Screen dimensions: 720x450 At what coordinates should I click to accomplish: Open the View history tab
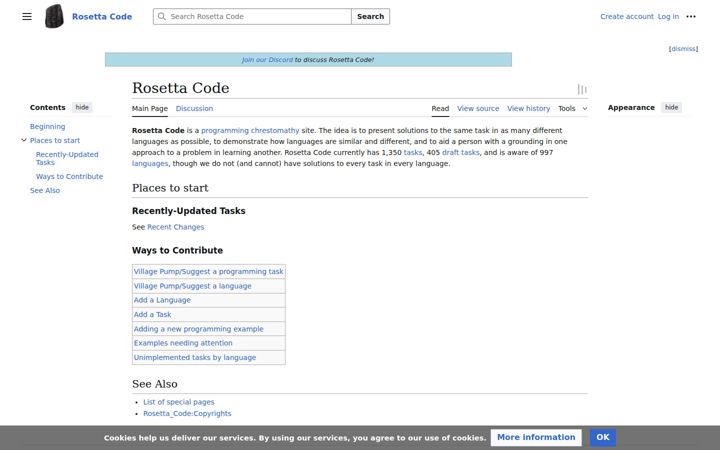tap(529, 108)
